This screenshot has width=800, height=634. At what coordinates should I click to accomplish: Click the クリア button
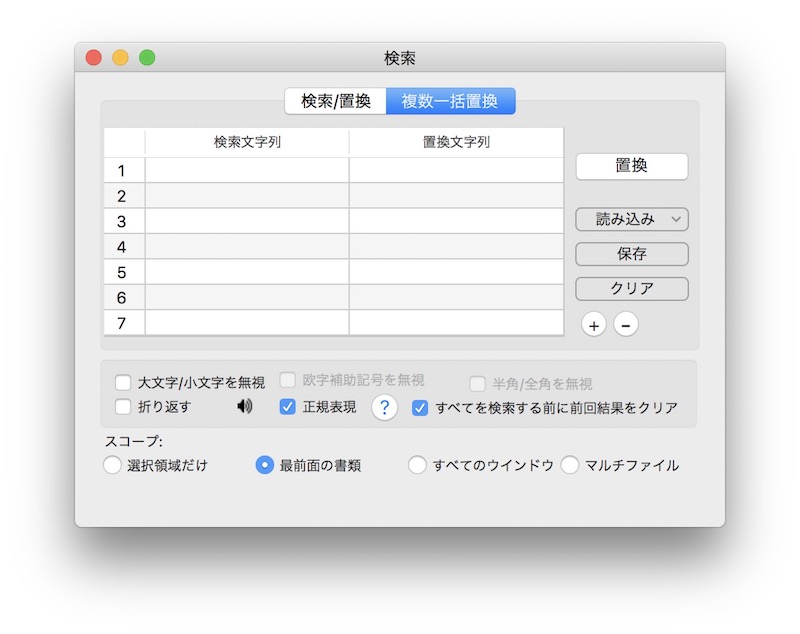632,289
